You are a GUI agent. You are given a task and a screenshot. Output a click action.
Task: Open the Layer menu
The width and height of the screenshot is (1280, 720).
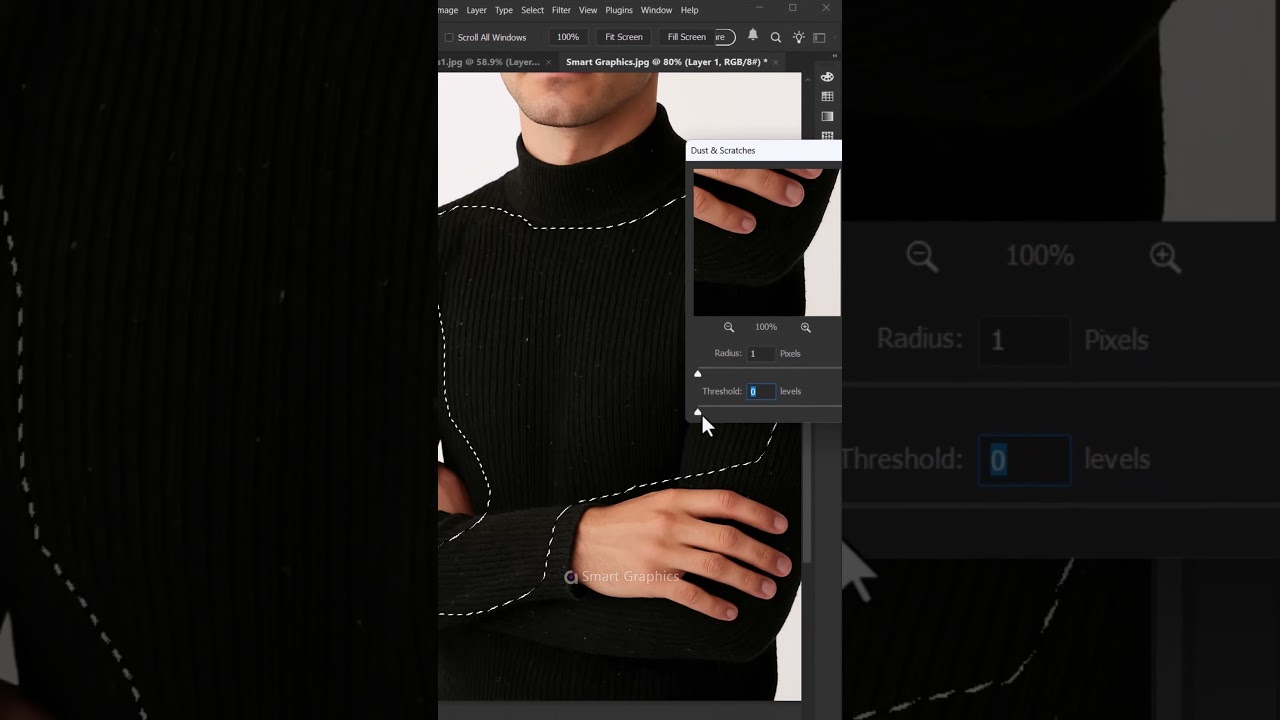point(476,10)
